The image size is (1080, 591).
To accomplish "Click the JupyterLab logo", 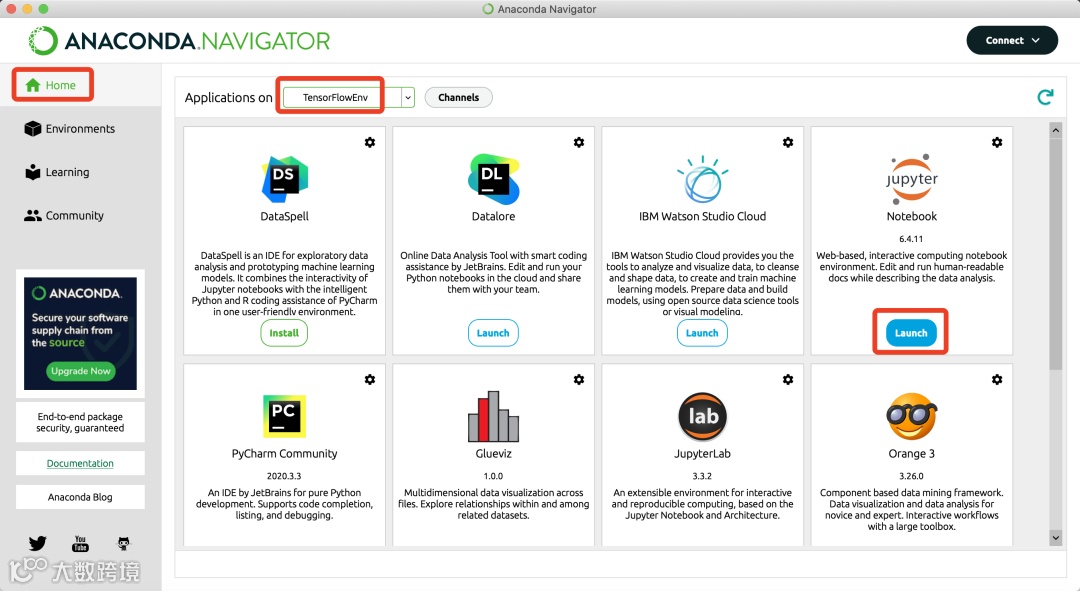I will [703, 416].
